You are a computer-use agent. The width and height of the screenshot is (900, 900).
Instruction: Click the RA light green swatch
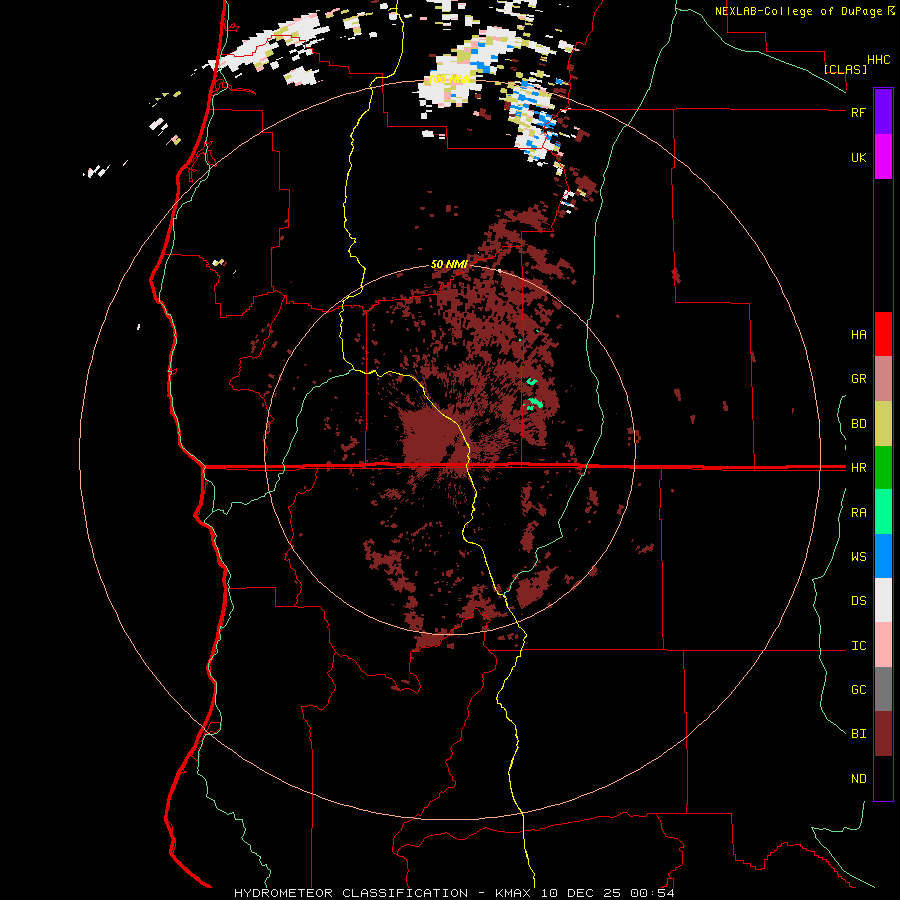[x=883, y=512]
